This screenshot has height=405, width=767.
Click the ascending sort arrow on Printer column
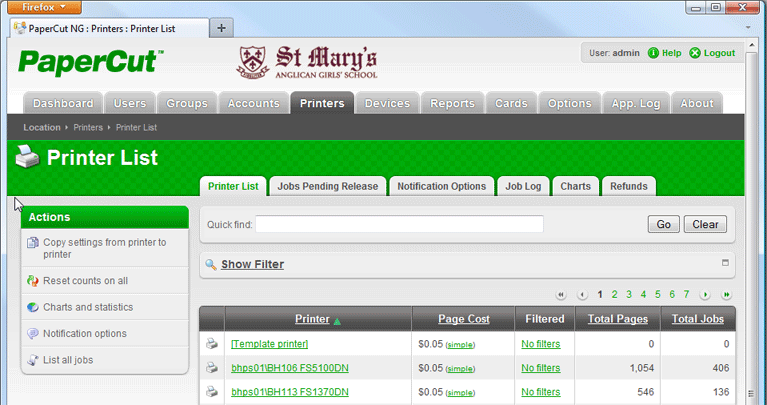point(337,321)
